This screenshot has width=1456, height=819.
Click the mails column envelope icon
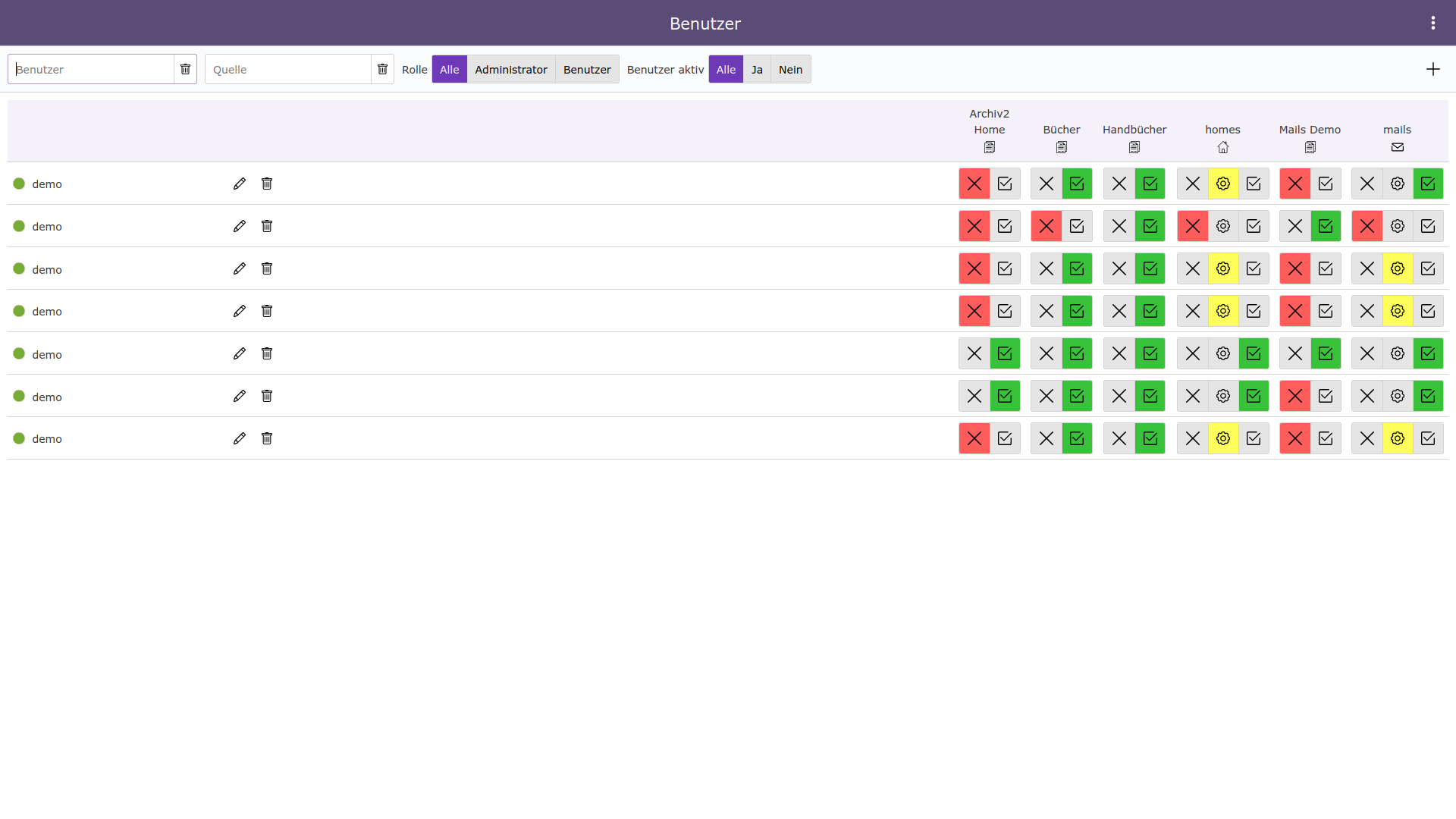[x=1397, y=147]
